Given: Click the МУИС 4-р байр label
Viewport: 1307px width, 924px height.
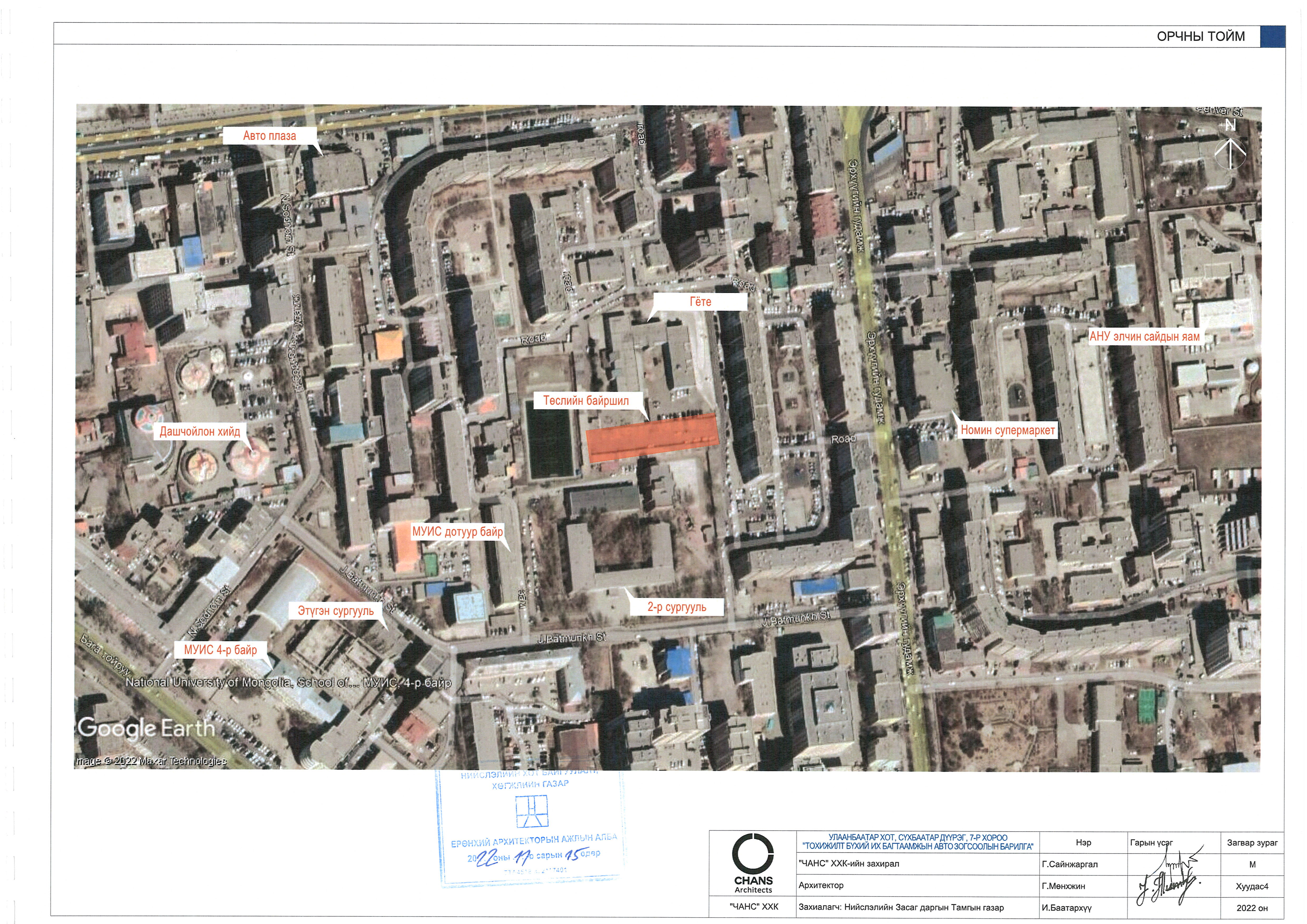Looking at the screenshot, I should click(x=220, y=649).
